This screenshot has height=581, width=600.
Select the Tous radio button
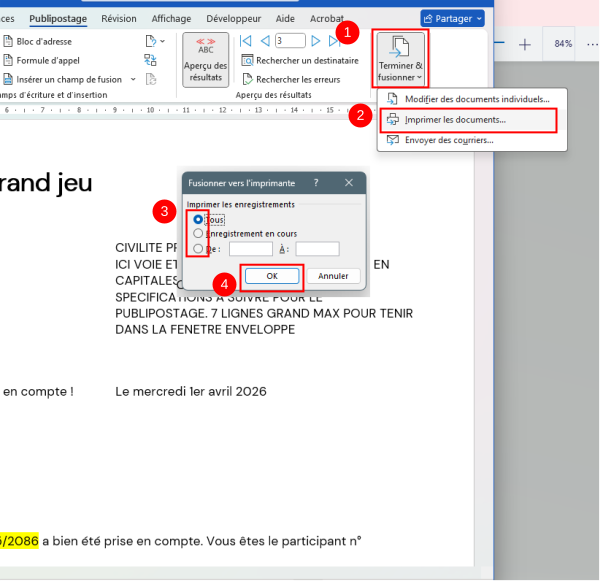coord(199,218)
